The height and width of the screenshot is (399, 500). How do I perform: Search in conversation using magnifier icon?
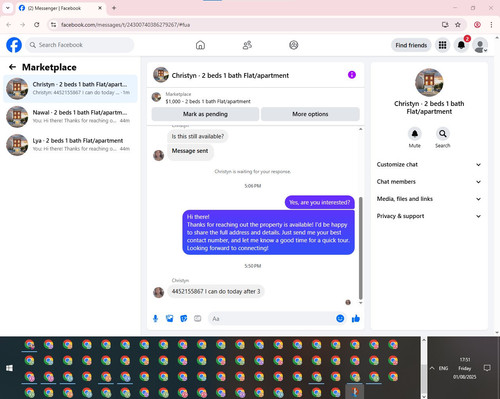[443, 134]
